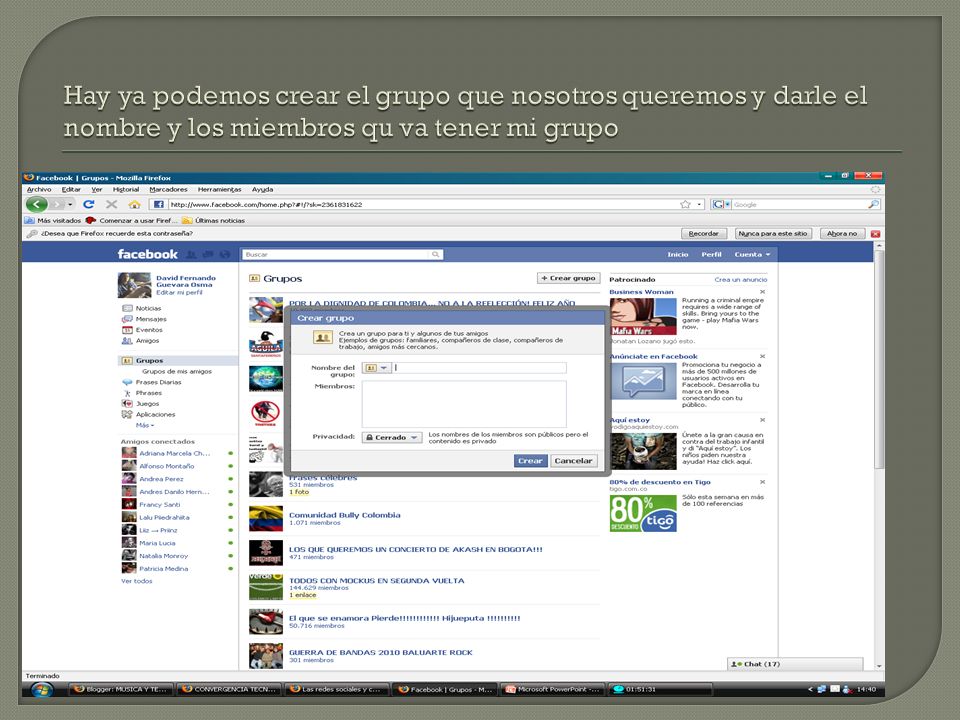Image resolution: width=960 pixels, height=720 pixels.
Task: Open back/forward history dropdown arrow
Action: [70, 204]
